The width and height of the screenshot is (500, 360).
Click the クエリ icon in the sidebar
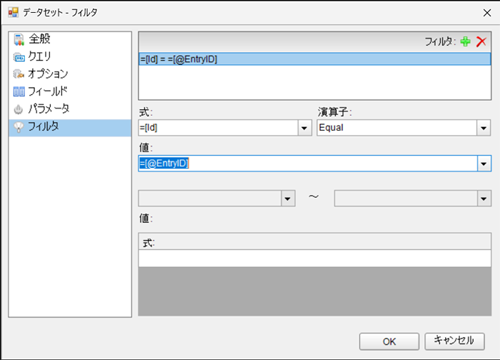[19, 57]
